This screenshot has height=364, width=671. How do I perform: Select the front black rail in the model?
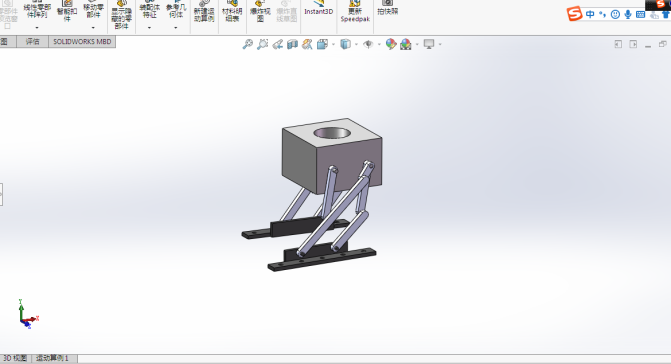click(x=322, y=260)
